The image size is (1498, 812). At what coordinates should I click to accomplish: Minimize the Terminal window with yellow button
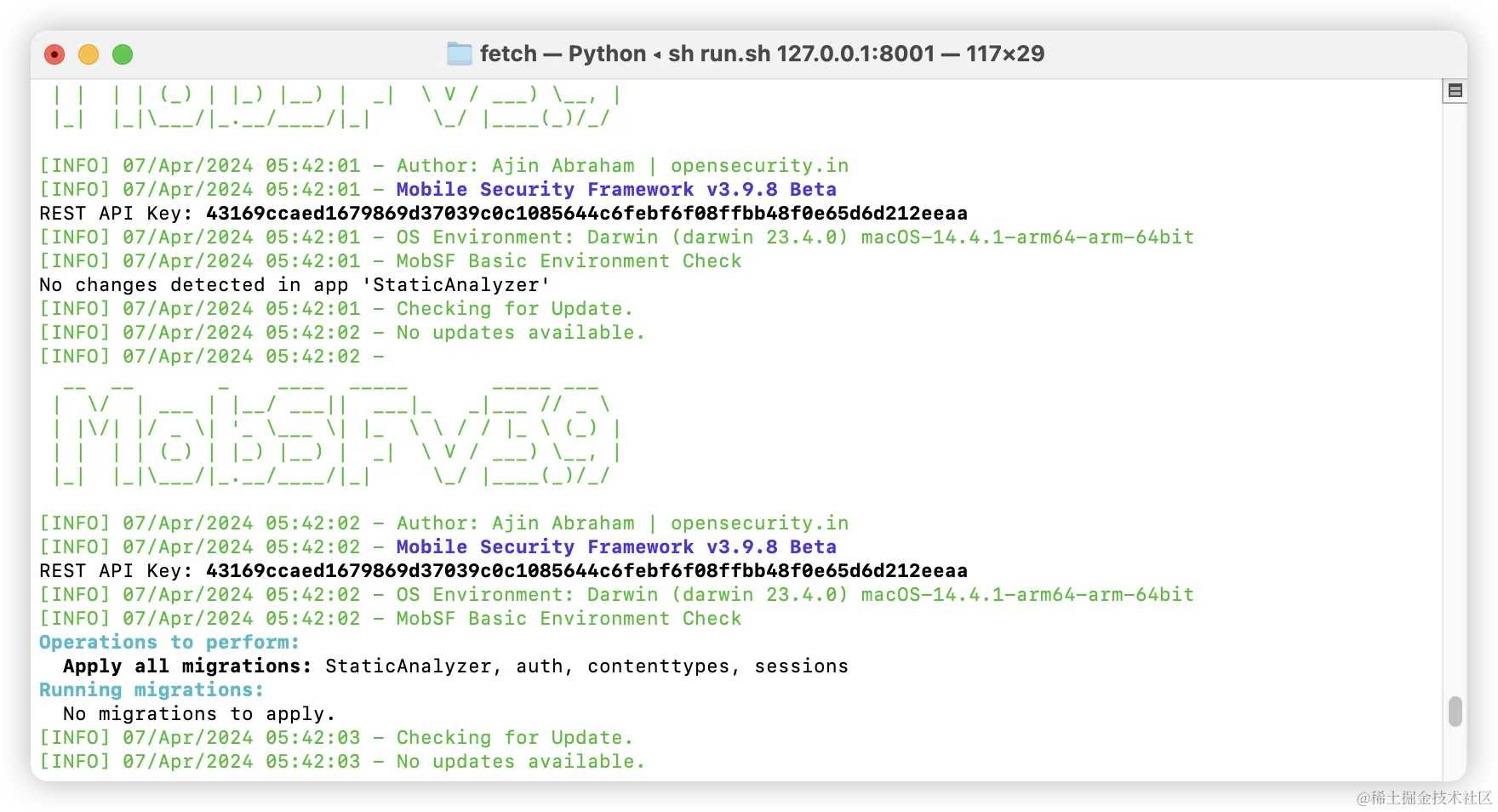(x=89, y=54)
